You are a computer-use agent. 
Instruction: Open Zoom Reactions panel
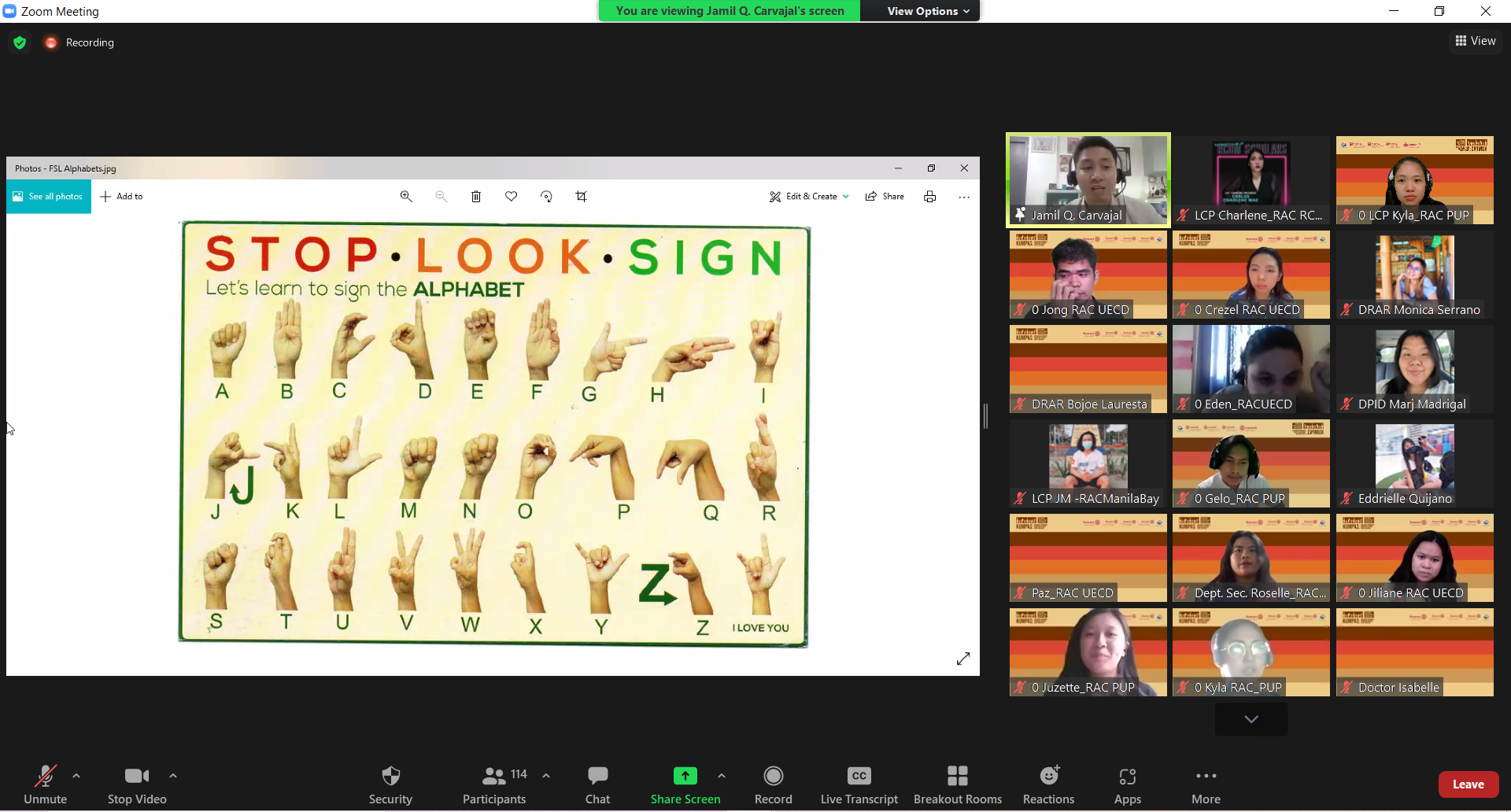tap(1048, 784)
